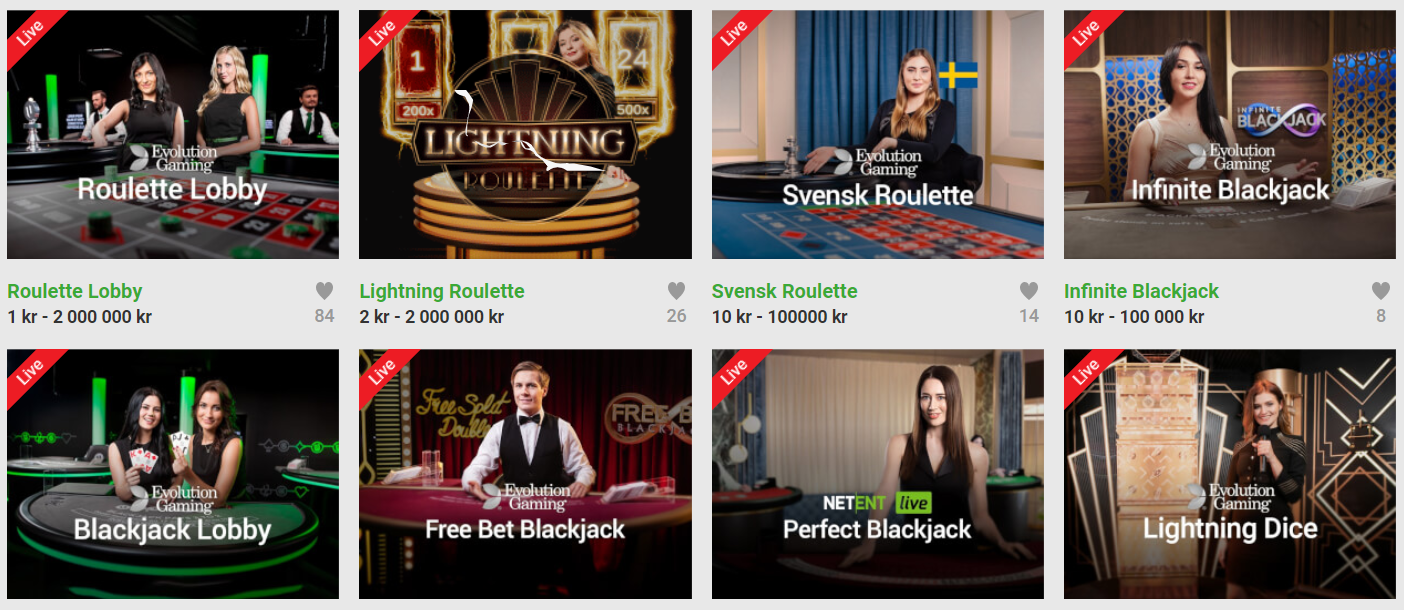Open the Free Bet Blackjack tile
The image size is (1404, 610).
[525, 474]
